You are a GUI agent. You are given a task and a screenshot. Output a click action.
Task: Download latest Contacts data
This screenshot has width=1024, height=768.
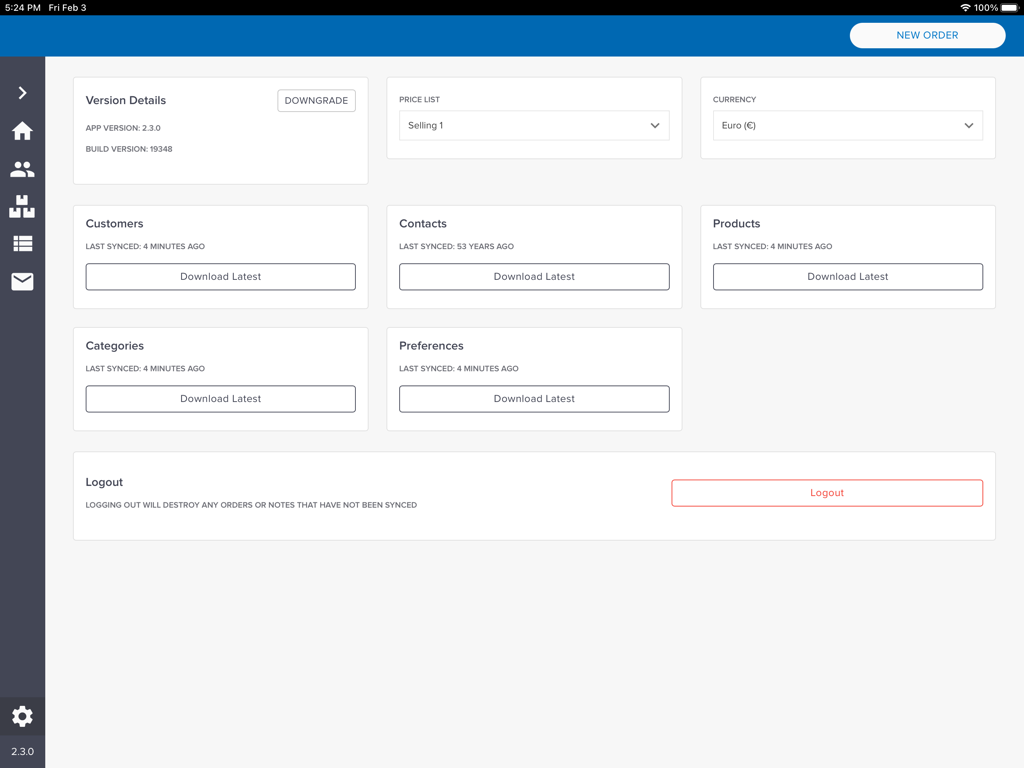point(534,276)
